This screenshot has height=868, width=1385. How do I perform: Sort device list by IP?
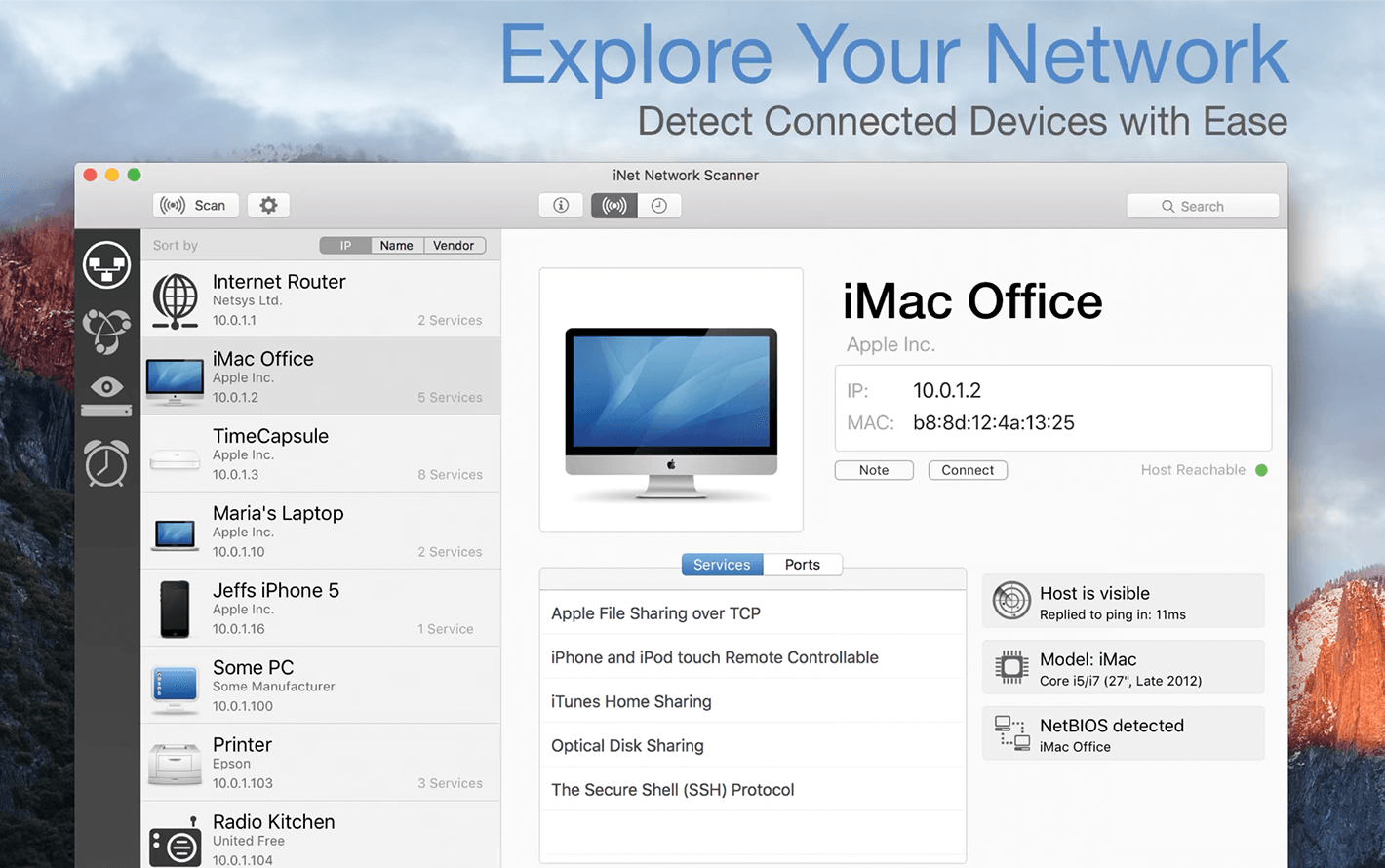click(x=345, y=245)
